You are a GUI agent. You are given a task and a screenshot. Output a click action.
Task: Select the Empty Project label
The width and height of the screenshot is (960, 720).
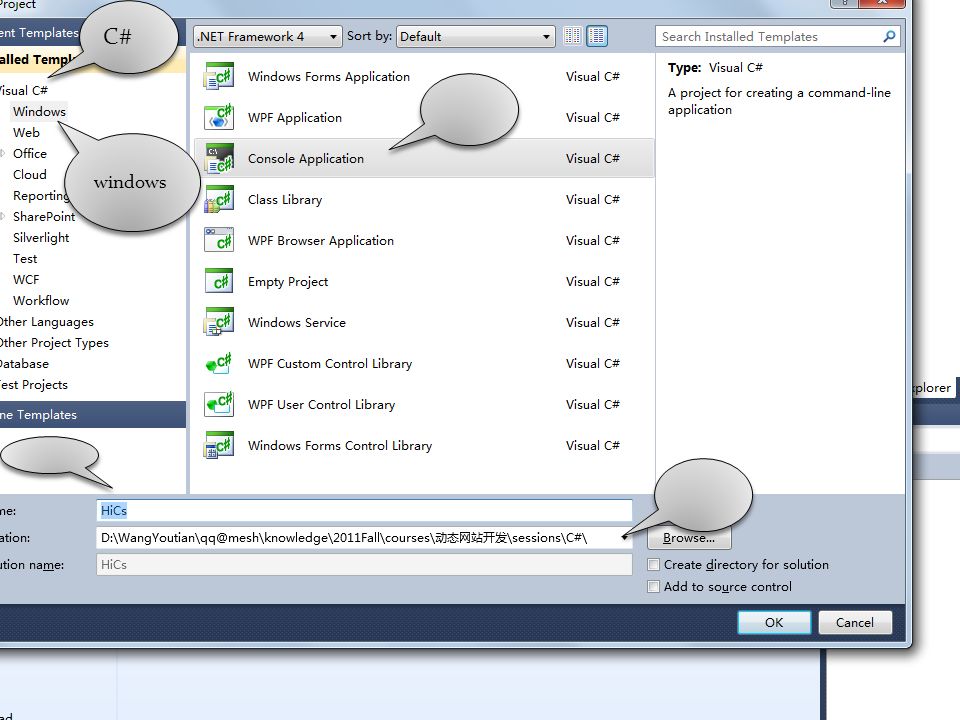pyautogui.click(x=288, y=282)
